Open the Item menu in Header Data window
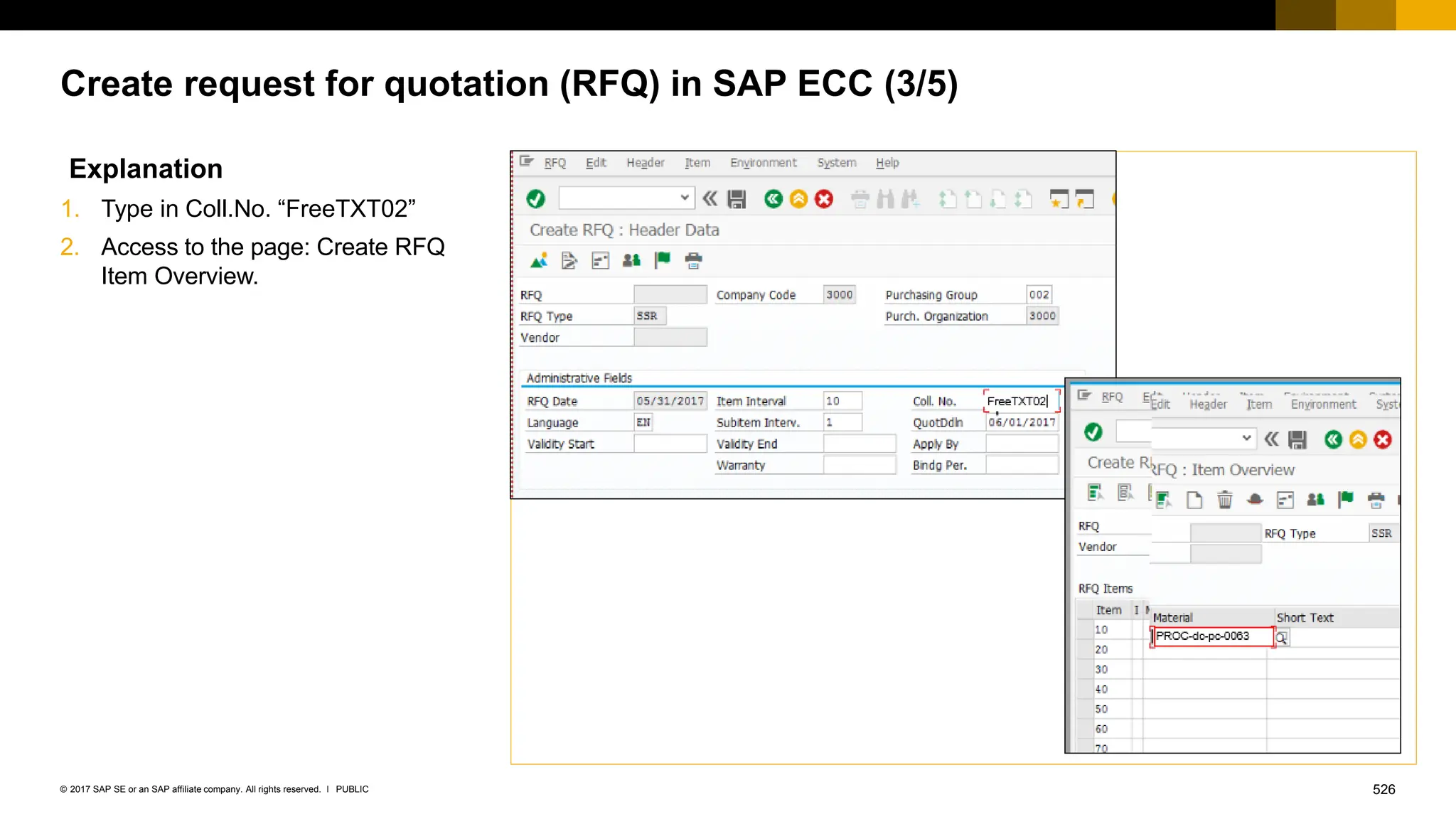Viewport: 1456px width, 819px height. click(x=697, y=163)
